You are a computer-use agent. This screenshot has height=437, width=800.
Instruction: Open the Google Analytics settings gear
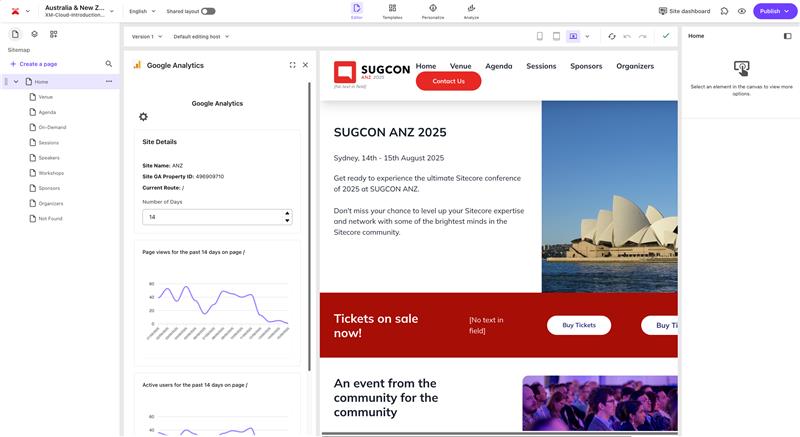point(143,117)
